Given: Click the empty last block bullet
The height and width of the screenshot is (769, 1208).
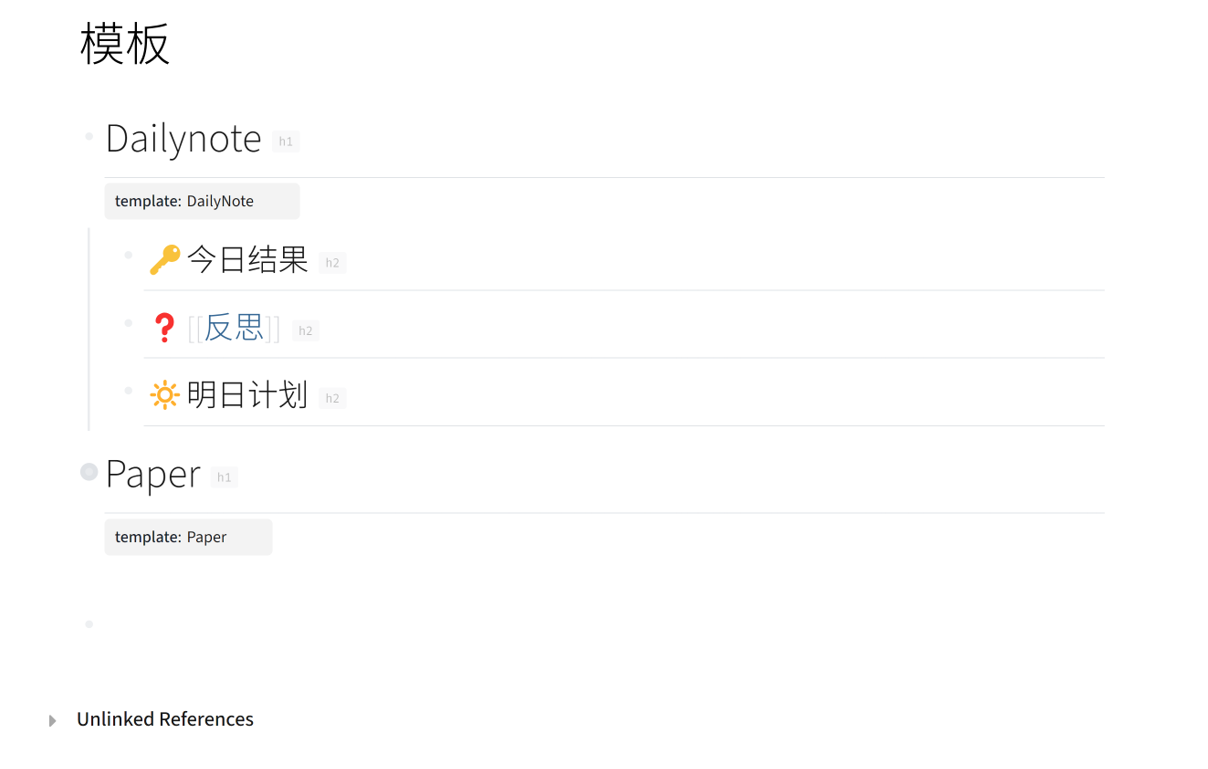Looking at the screenshot, I should click(89, 624).
